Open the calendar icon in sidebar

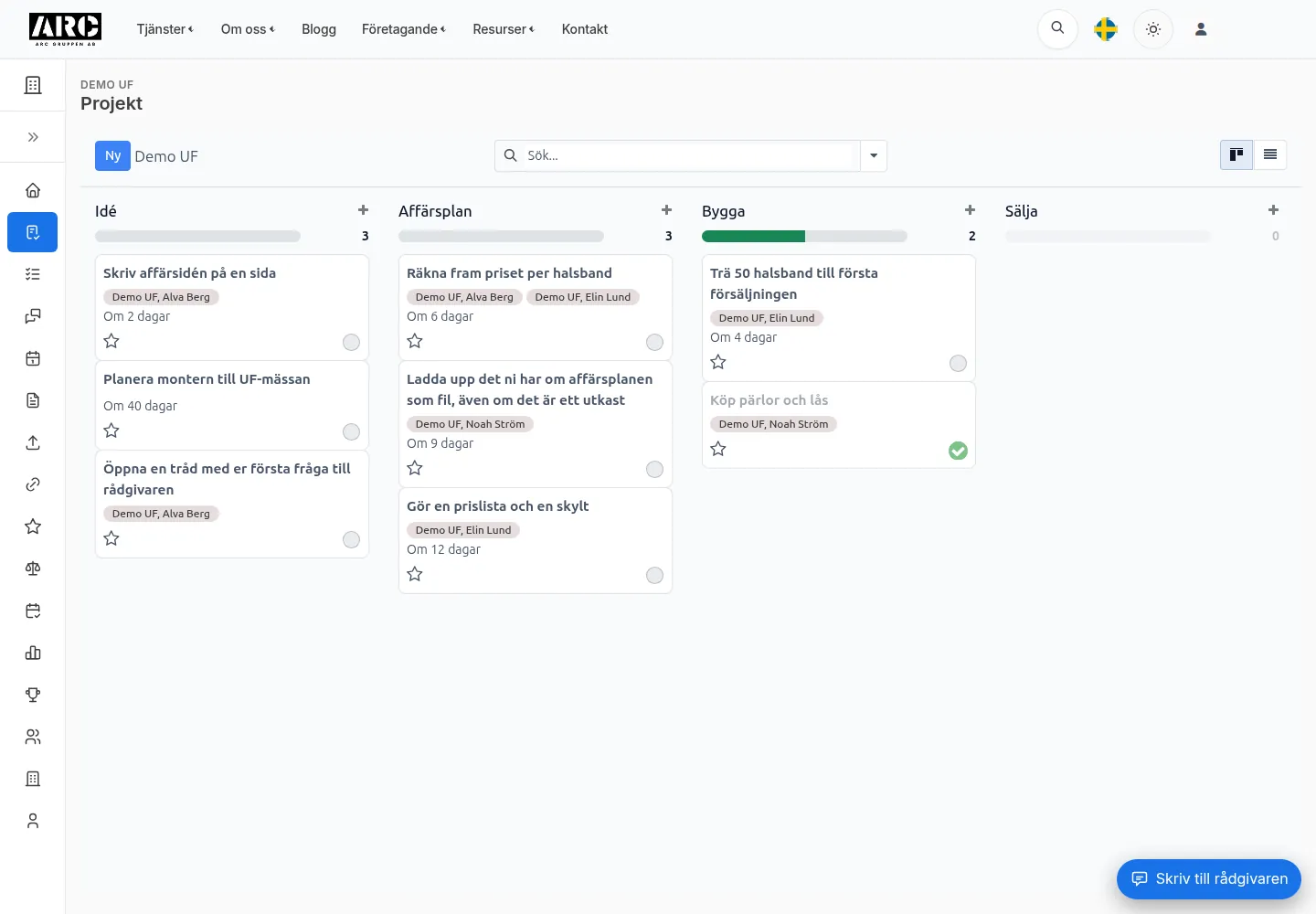point(33,358)
